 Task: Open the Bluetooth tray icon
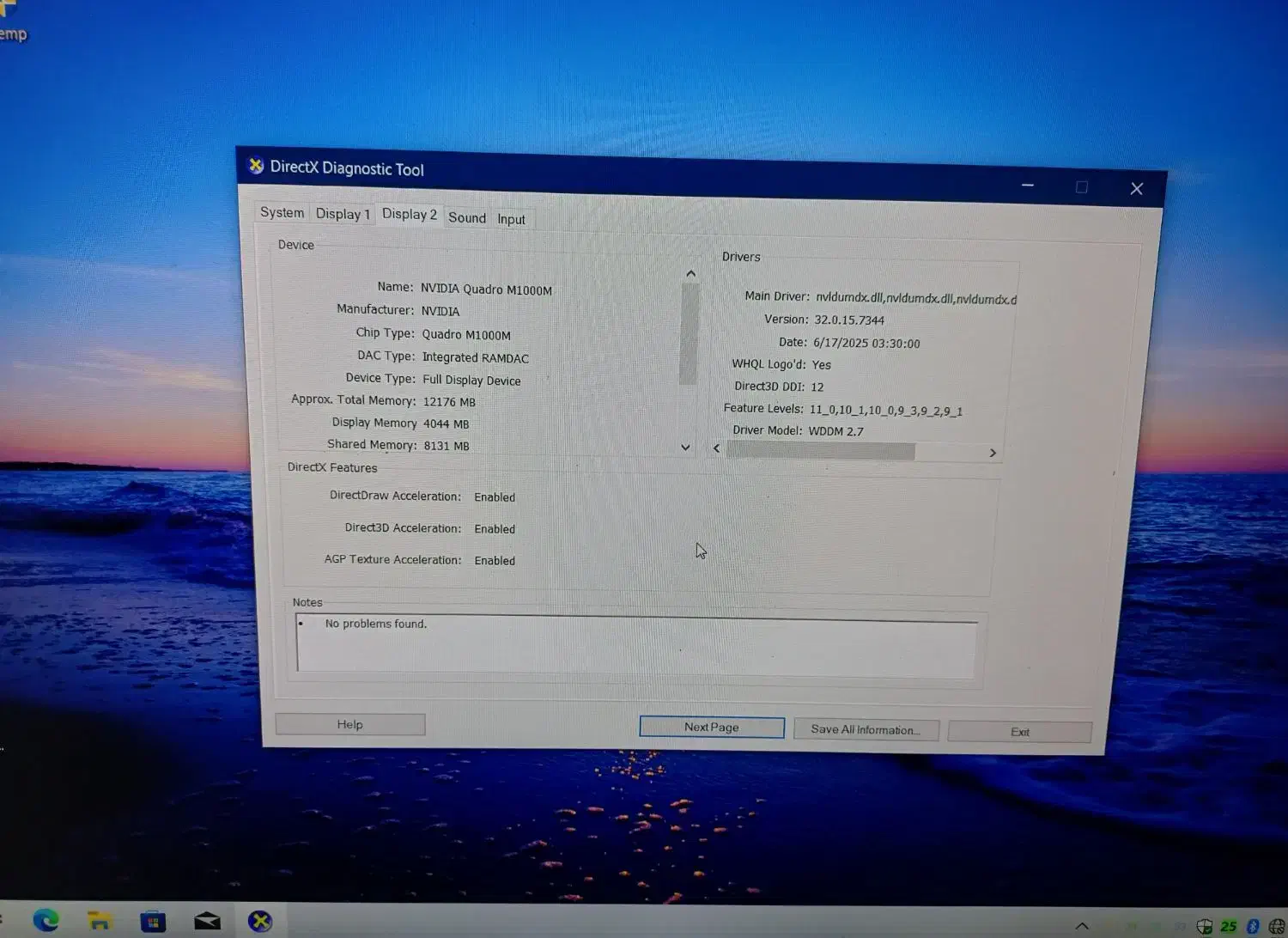click(1253, 926)
